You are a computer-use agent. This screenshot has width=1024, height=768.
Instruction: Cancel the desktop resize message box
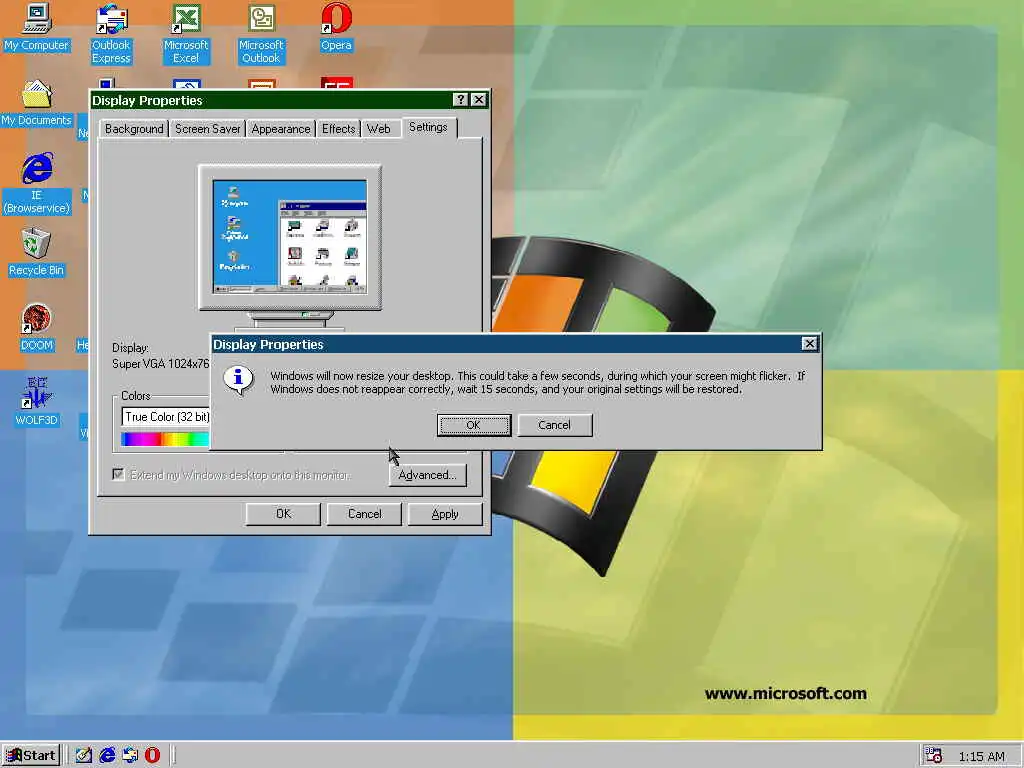click(x=554, y=425)
